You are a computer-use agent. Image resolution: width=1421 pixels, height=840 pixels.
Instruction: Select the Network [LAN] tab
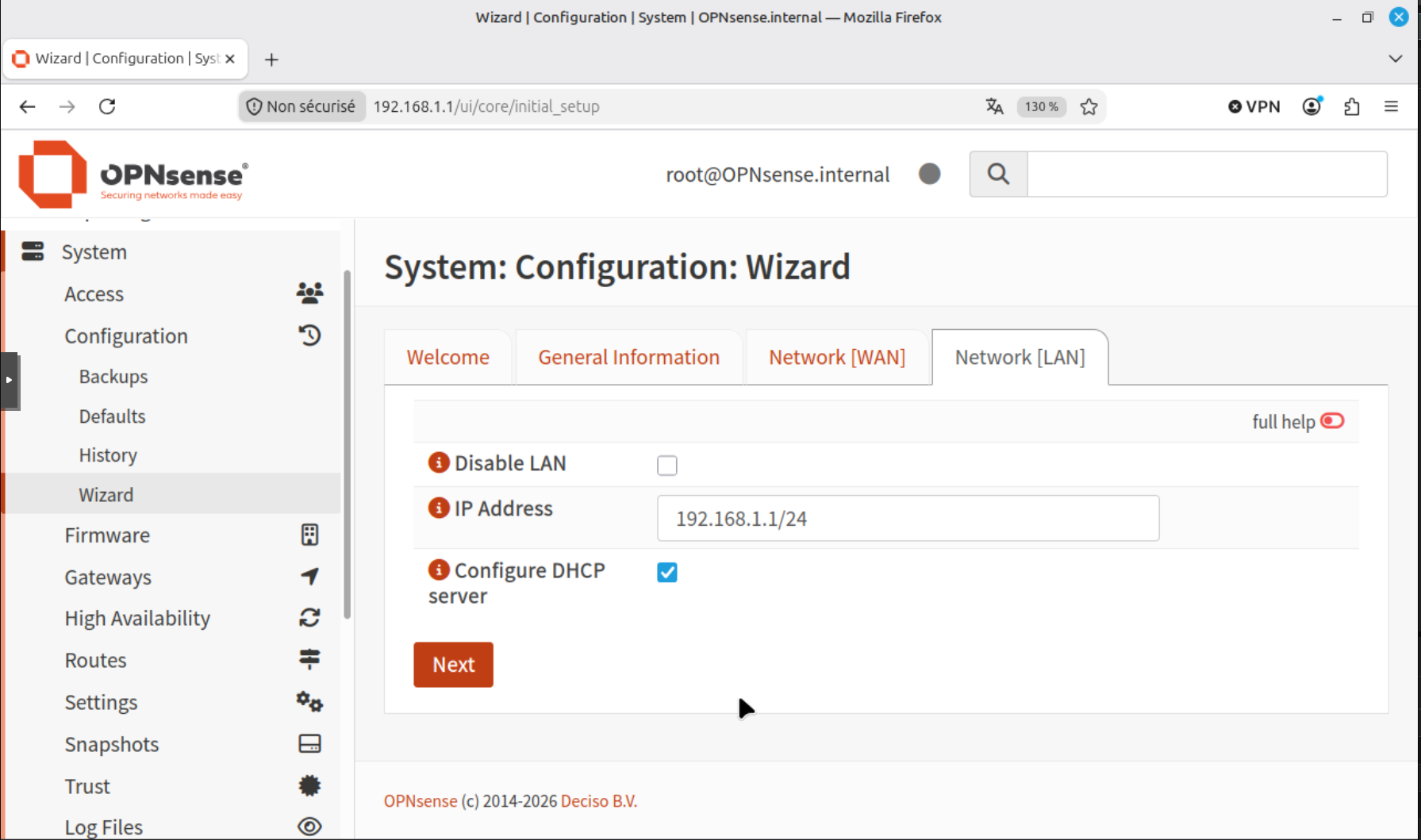pos(1020,357)
